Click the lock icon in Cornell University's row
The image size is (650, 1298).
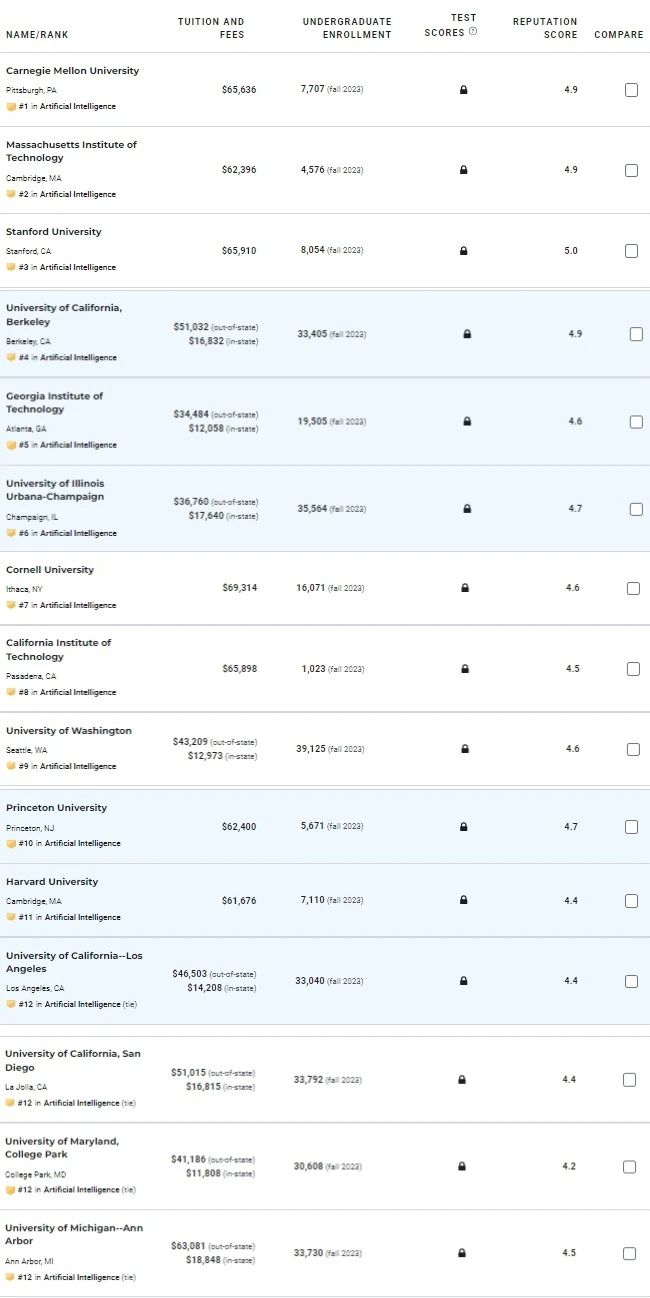click(x=465, y=588)
